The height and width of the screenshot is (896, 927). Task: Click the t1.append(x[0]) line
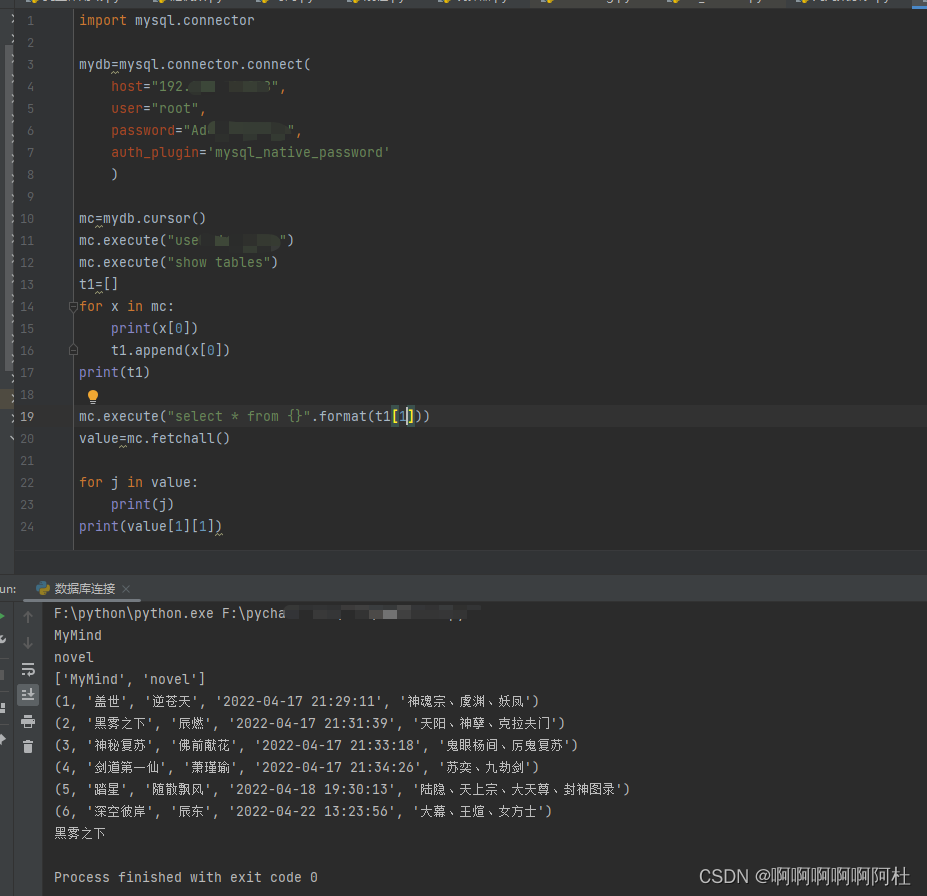pyautogui.click(x=170, y=350)
